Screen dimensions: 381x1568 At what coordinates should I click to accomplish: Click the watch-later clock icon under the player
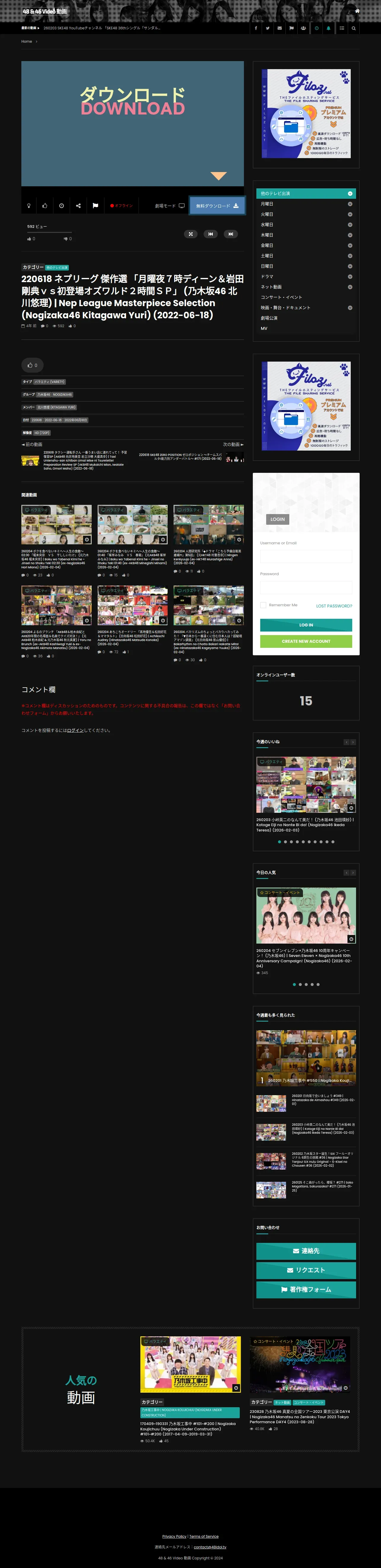[61, 206]
